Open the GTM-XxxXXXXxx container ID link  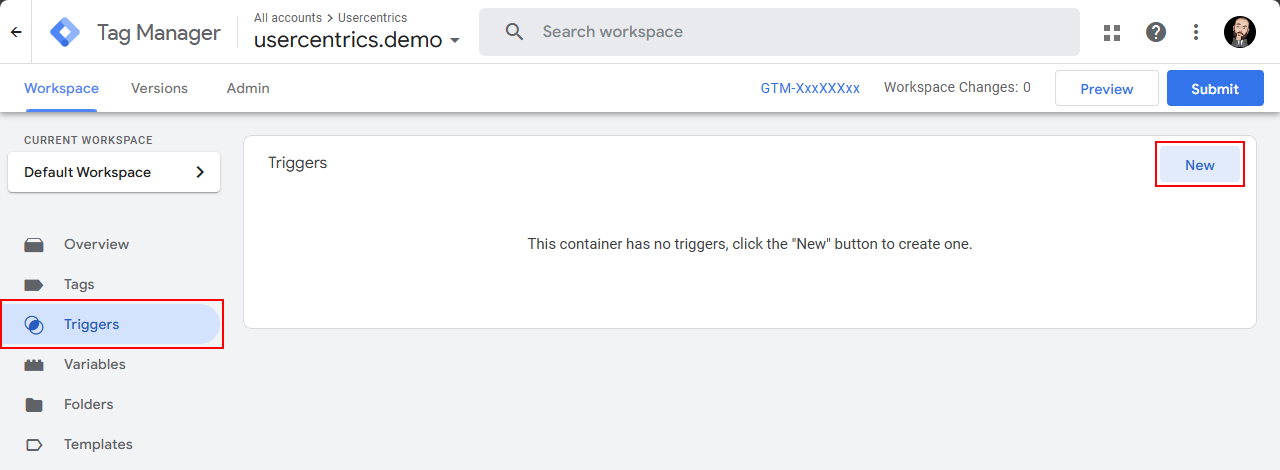[810, 88]
